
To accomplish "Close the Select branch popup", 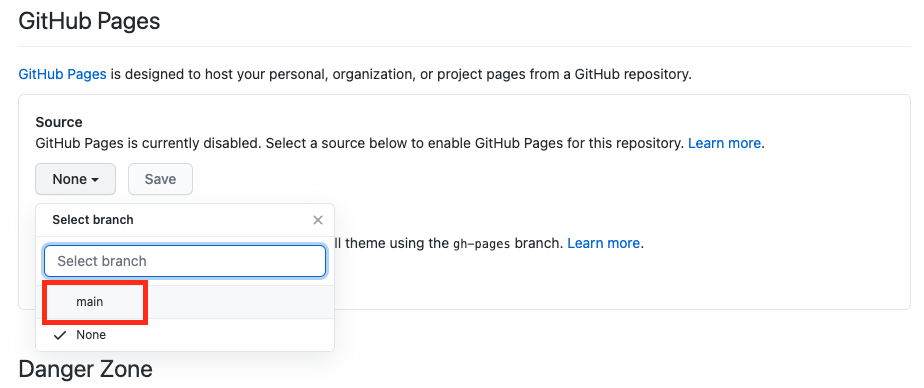I will 318,220.
